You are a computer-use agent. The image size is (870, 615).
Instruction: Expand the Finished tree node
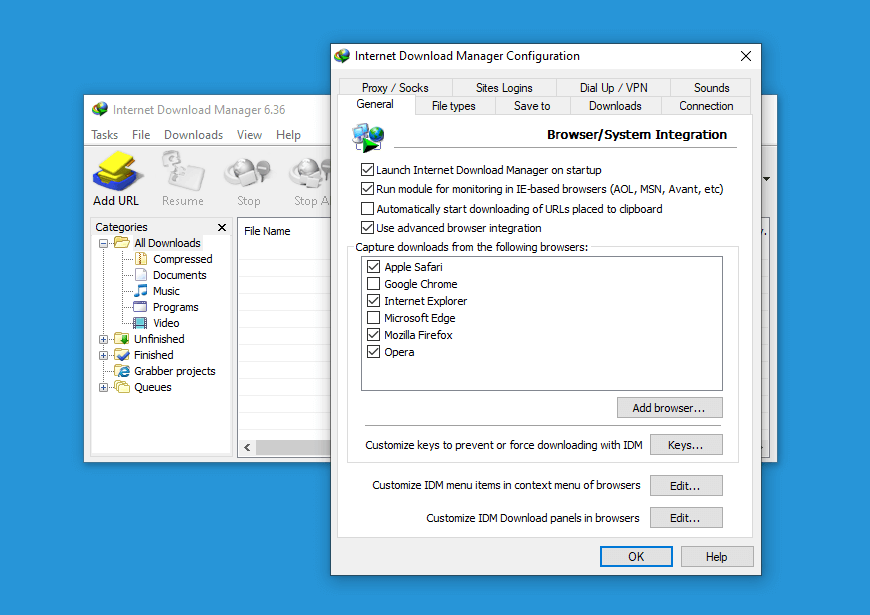pos(103,355)
